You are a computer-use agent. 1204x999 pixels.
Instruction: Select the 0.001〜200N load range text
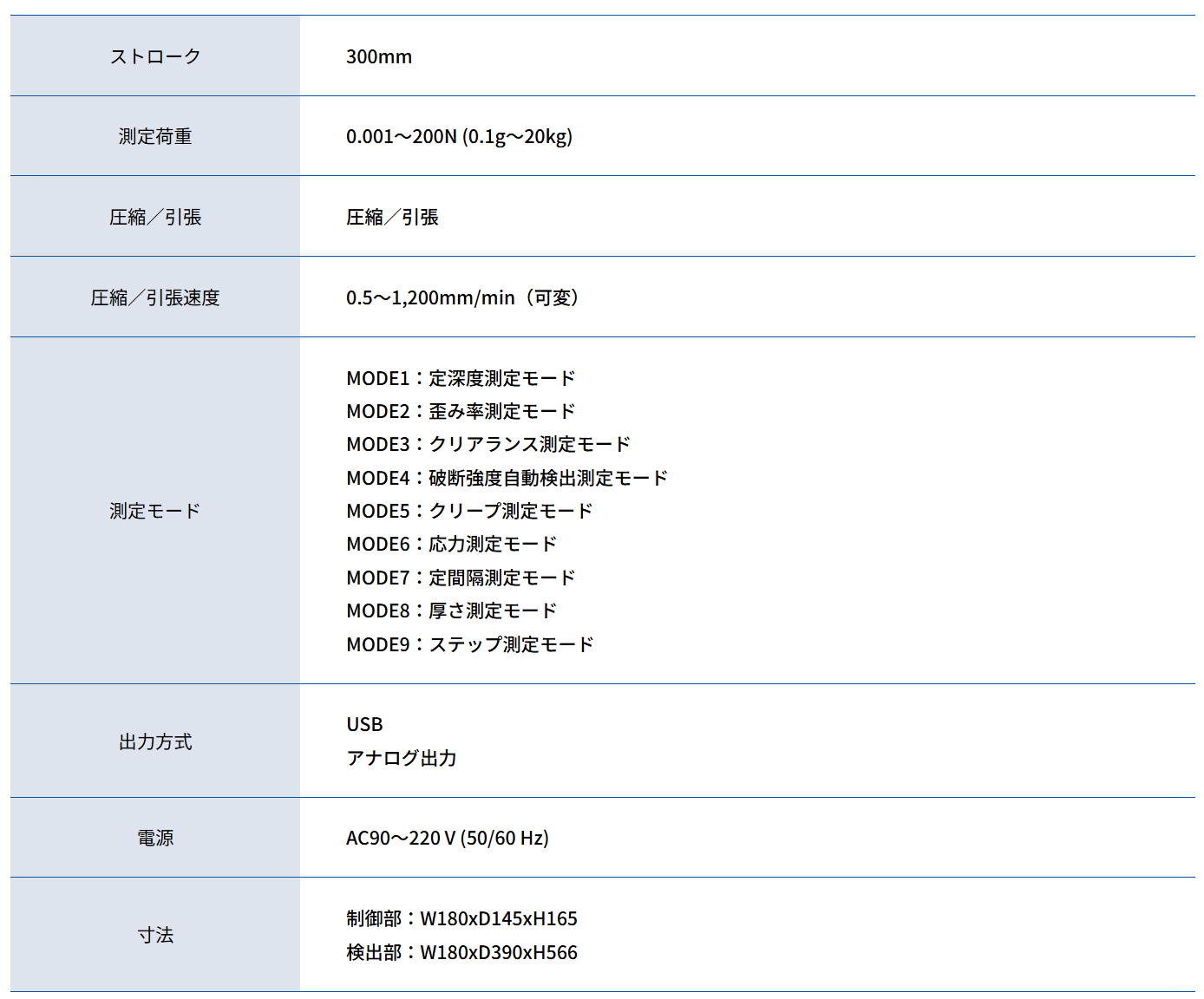click(460, 136)
